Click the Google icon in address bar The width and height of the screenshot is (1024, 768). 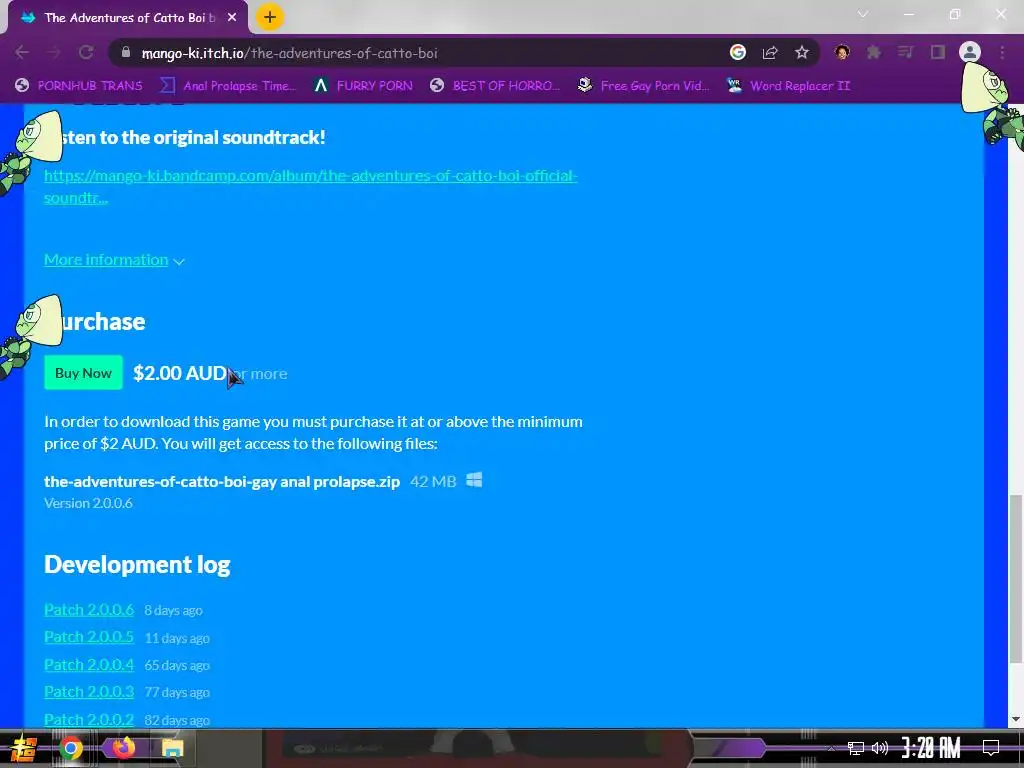point(738,52)
